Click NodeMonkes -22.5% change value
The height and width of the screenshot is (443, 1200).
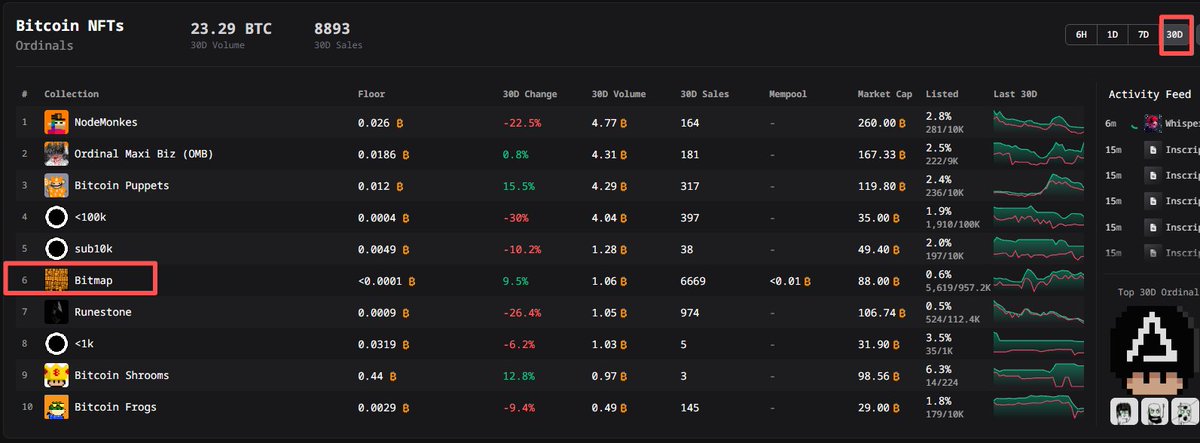click(x=522, y=123)
